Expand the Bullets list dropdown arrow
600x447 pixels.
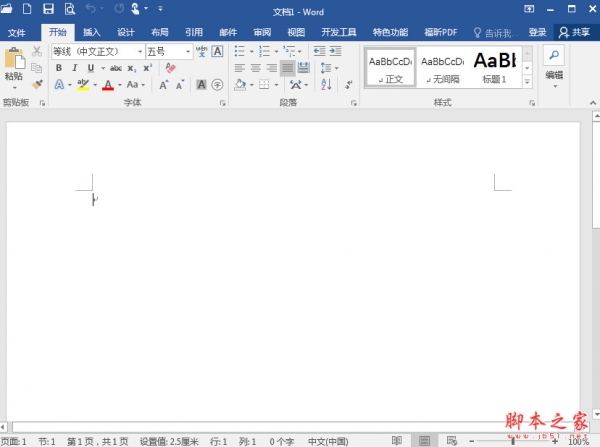coord(251,51)
